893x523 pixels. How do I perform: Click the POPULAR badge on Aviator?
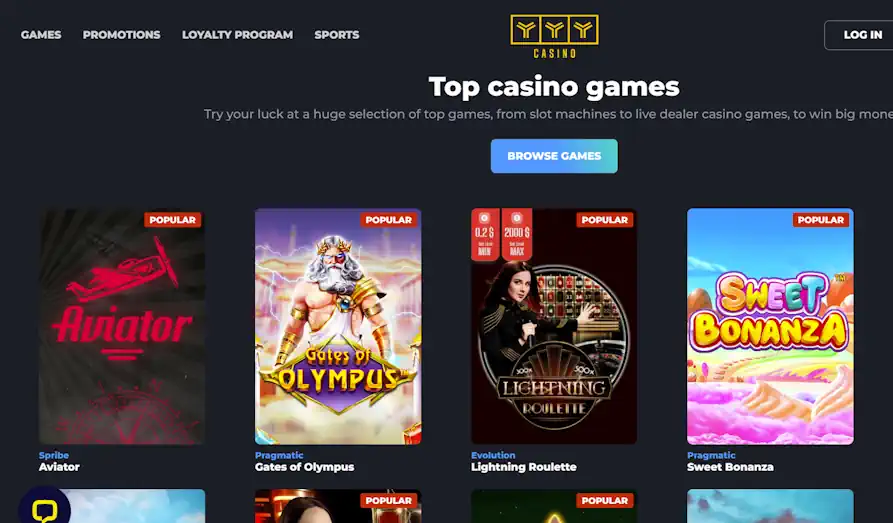point(173,220)
